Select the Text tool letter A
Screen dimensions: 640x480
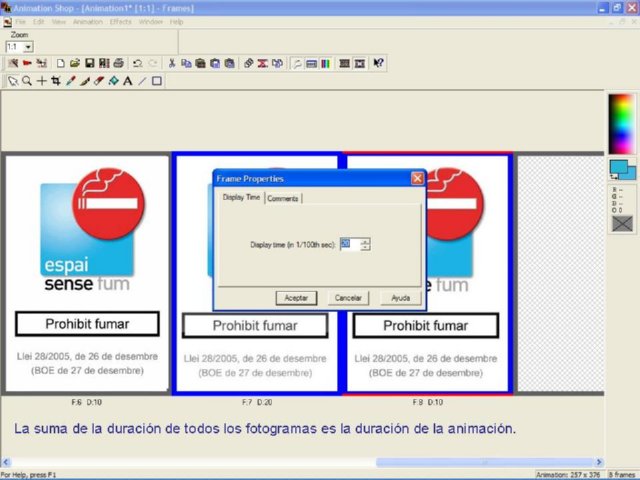pyautogui.click(x=128, y=81)
